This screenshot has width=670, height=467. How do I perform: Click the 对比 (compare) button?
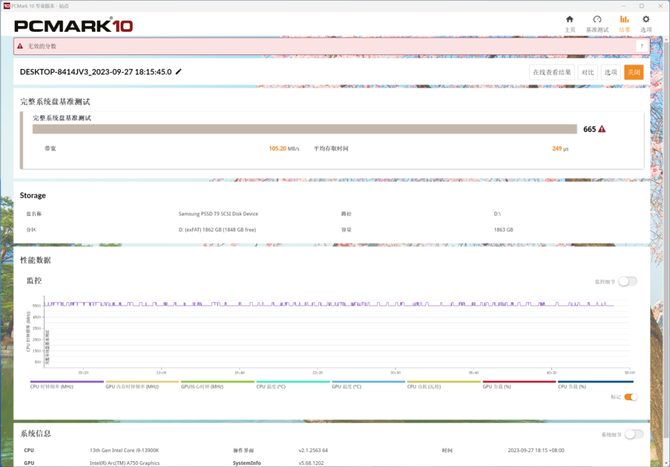(588, 72)
